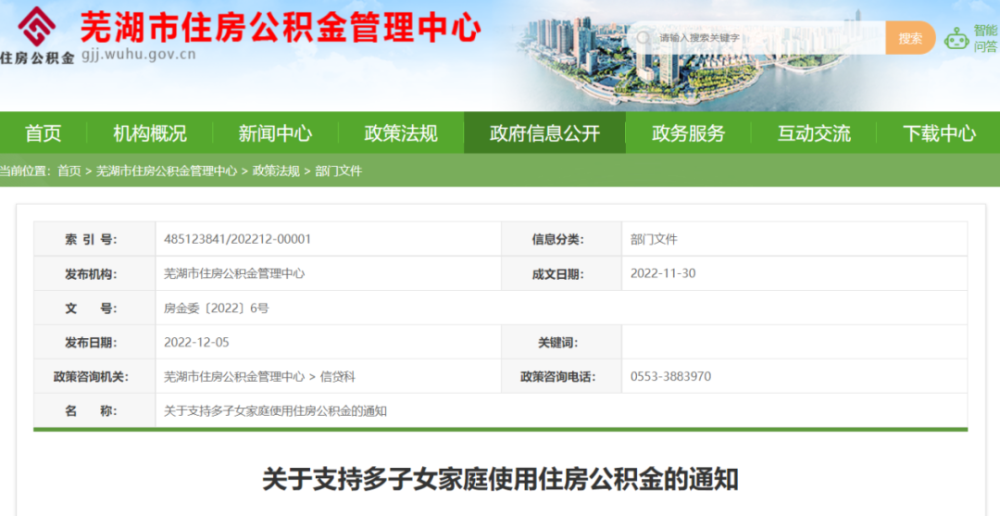The height and width of the screenshot is (516, 1000).
Task: Click the 政策咨询电话 label cell
Action: pos(562,377)
